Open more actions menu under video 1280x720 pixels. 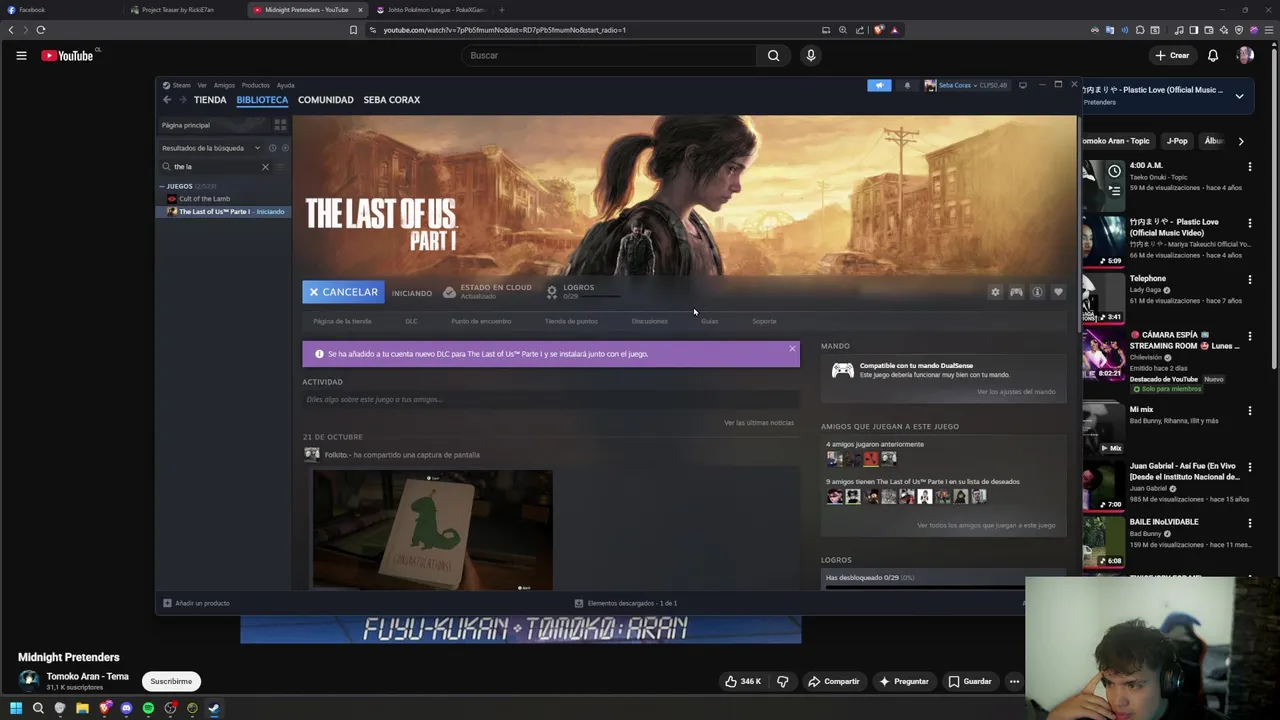click(1014, 681)
